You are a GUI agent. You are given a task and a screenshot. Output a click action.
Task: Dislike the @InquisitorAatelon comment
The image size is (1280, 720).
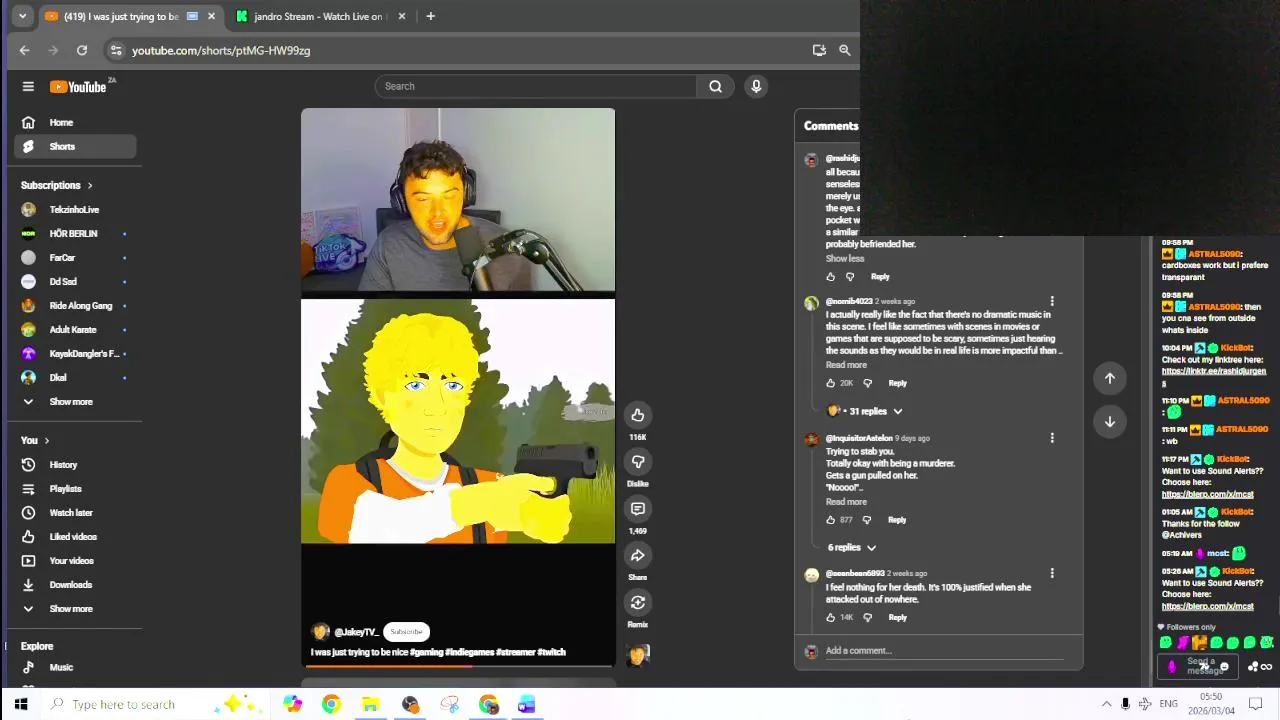[867, 520]
